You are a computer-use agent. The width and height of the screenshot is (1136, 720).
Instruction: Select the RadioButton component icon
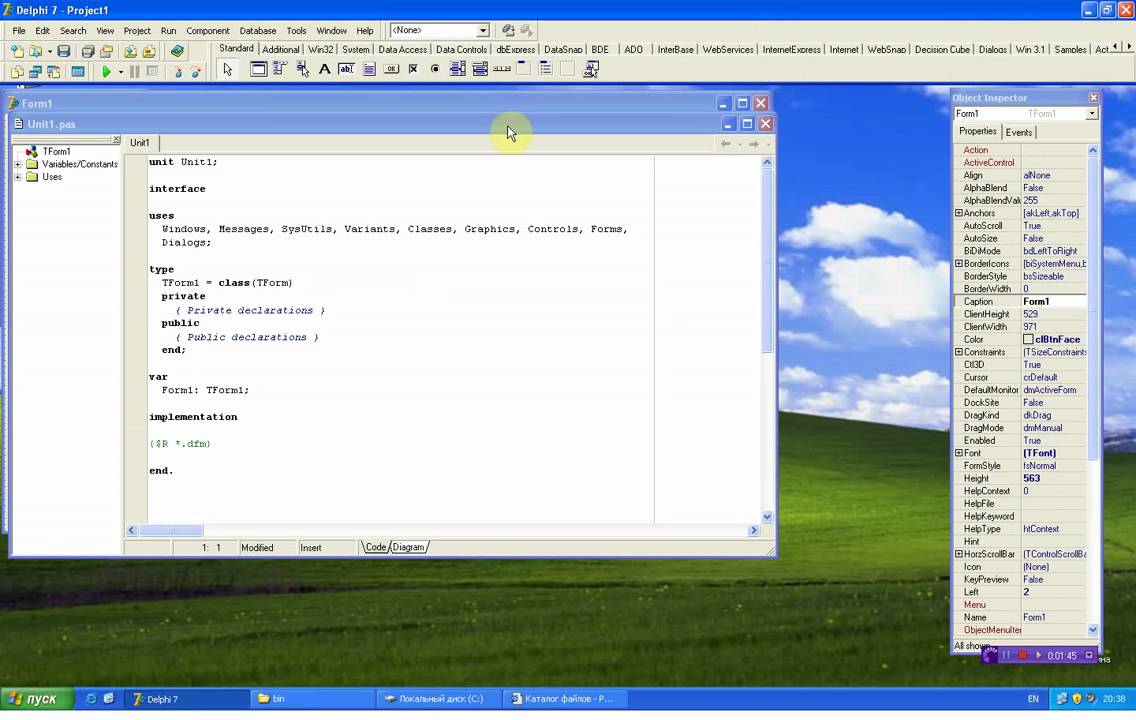435,70
